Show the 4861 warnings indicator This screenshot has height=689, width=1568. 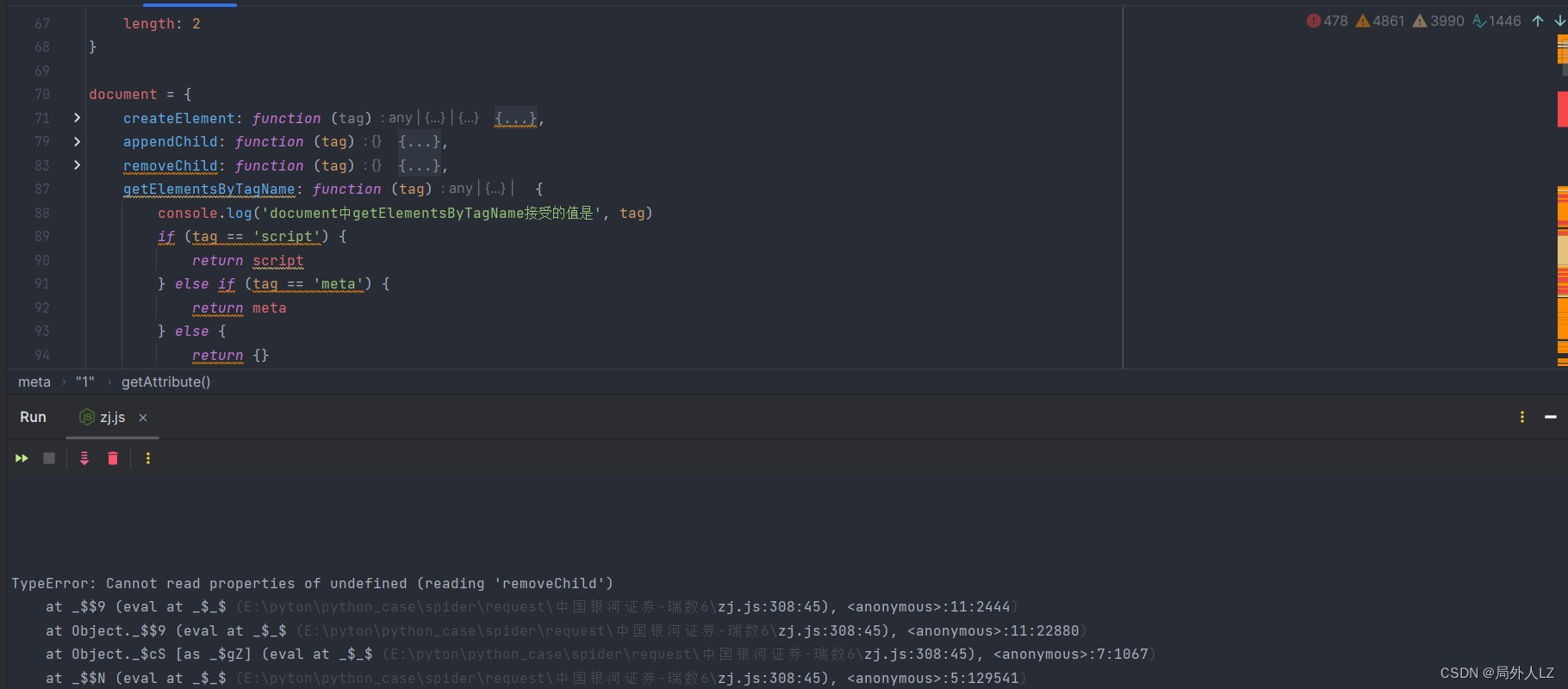(1380, 21)
